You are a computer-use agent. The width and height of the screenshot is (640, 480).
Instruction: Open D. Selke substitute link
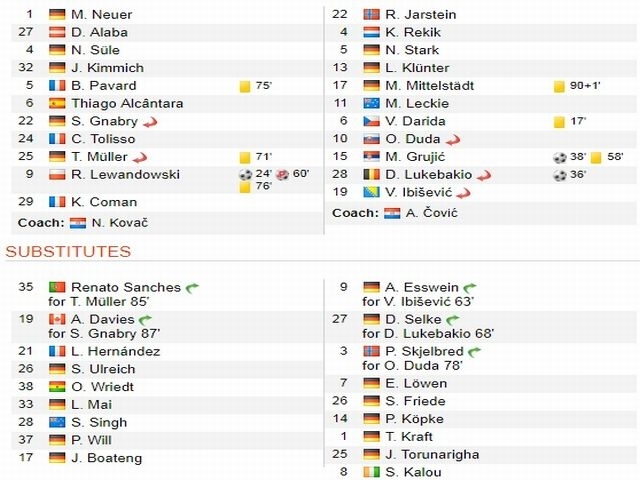pyautogui.click(x=413, y=319)
